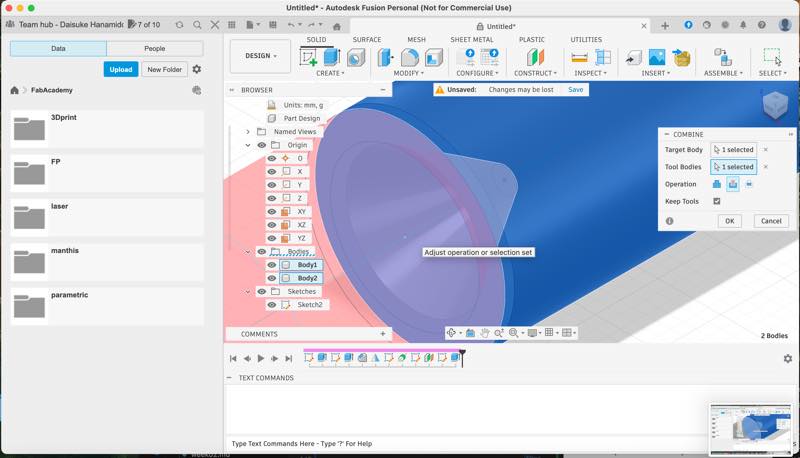Select the Measure tool in Inspect
The height and width of the screenshot is (458, 800).
point(579,57)
